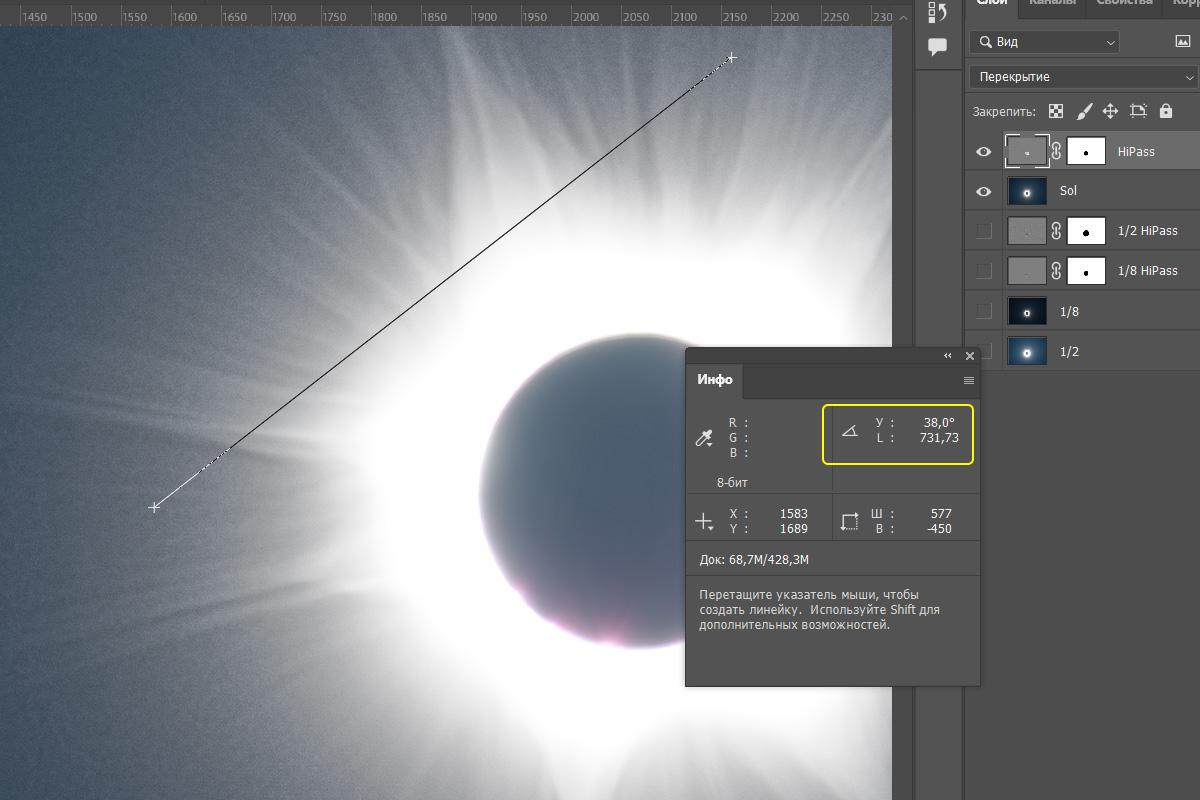Toggle mask link on HiPass layer
Viewport: 1200px width, 800px height.
click(1056, 151)
